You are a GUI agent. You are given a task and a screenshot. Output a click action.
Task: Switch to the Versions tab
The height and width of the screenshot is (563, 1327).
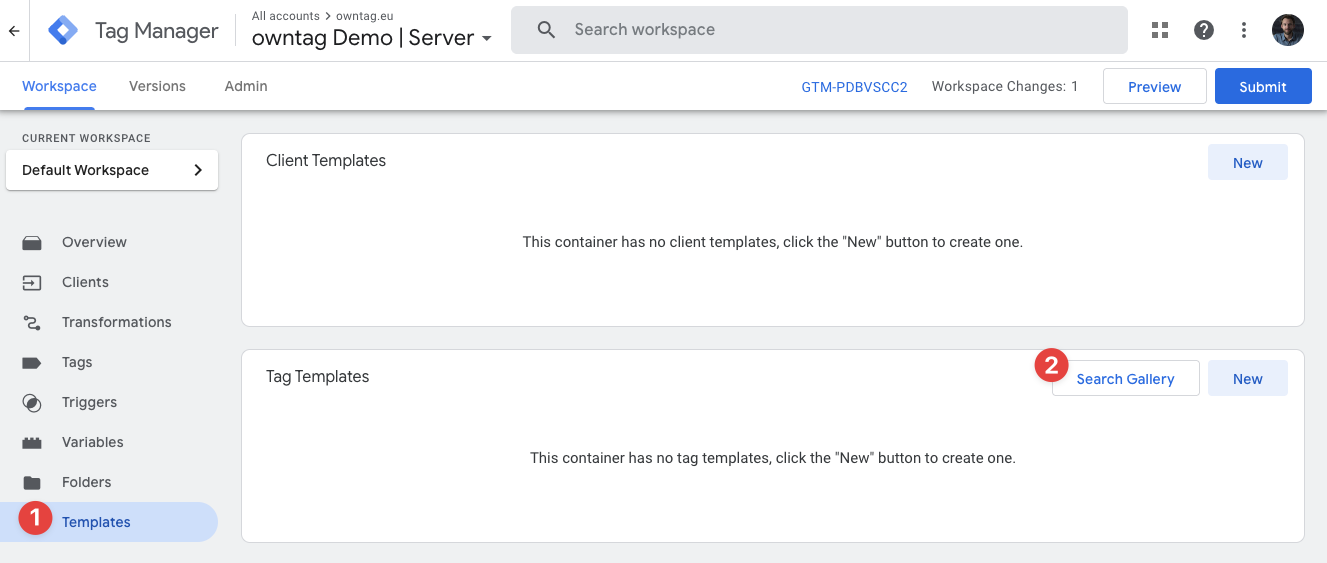[157, 86]
